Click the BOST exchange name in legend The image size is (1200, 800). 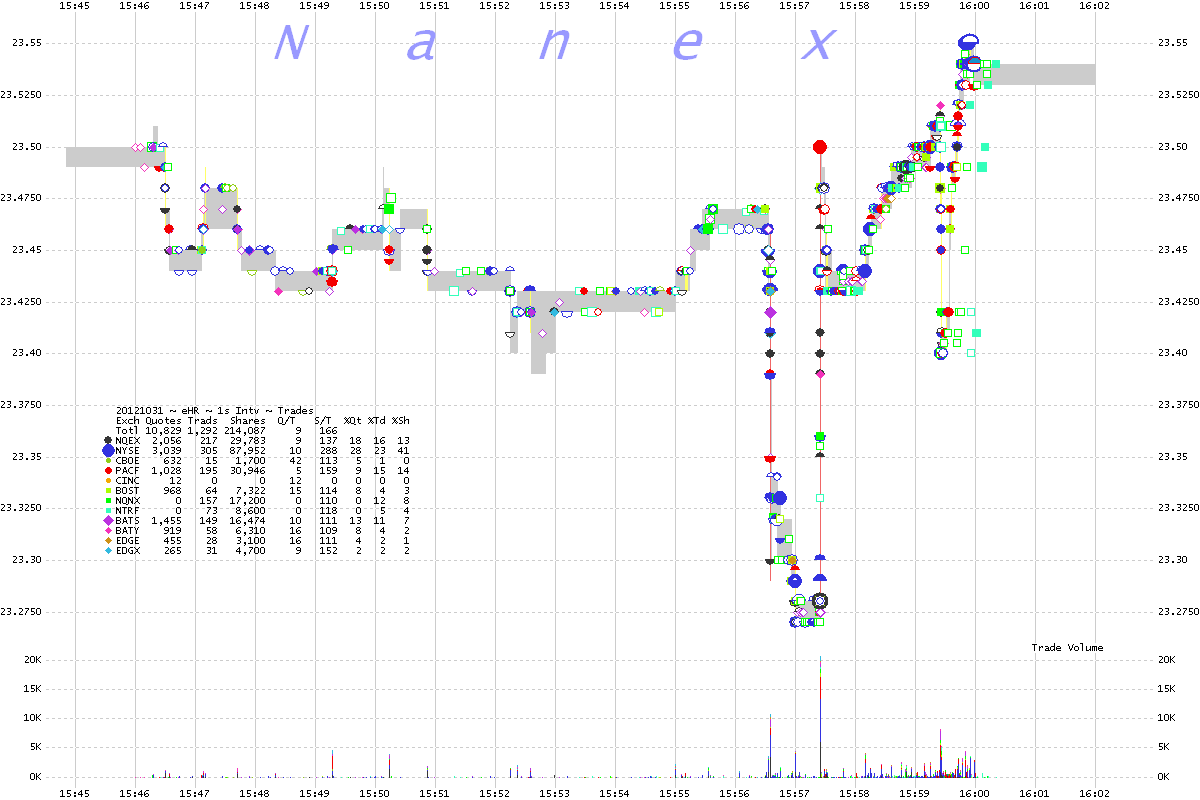[x=128, y=490]
